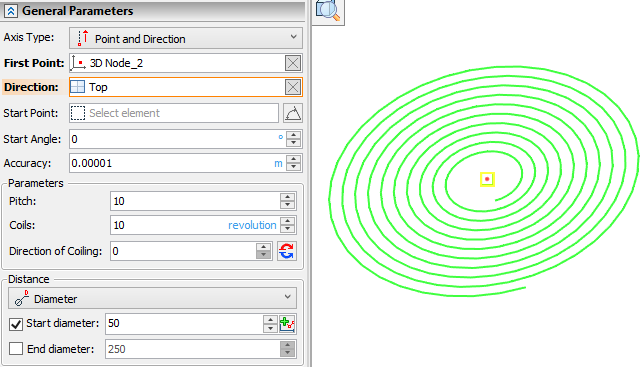Image resolution: width=644 pixels, height=367 pixels.
Task: Click the Start Angle input field
Action: 177,139
